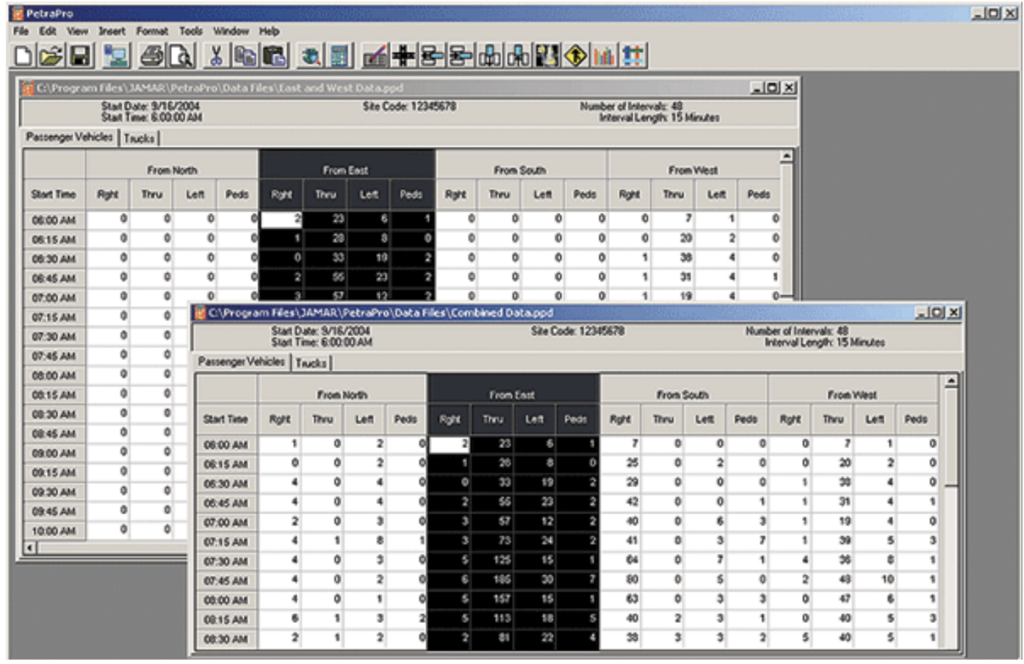Click the first left-arrow merge icon
The image size is (1024, 664).
click(432, 56)
